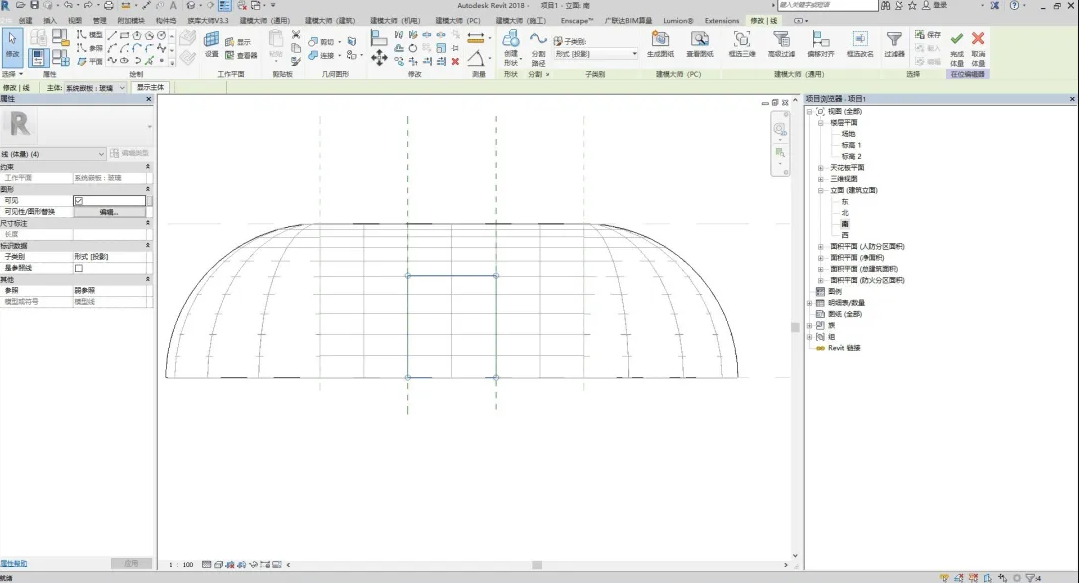
Task: Expand the 三维视图 tree node
Action: pos(820,179)
